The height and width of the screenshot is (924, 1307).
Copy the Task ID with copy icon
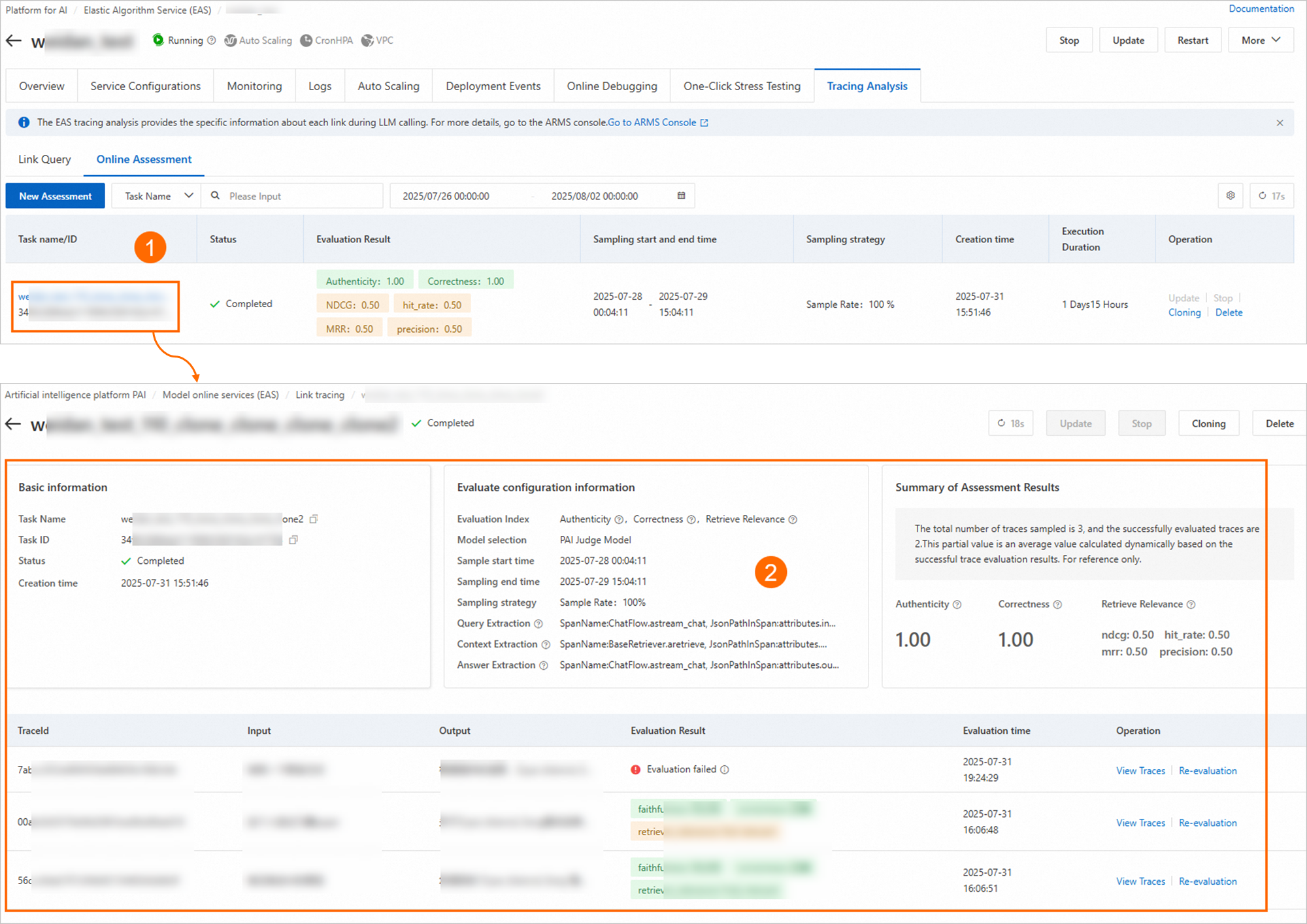(293, 540)
